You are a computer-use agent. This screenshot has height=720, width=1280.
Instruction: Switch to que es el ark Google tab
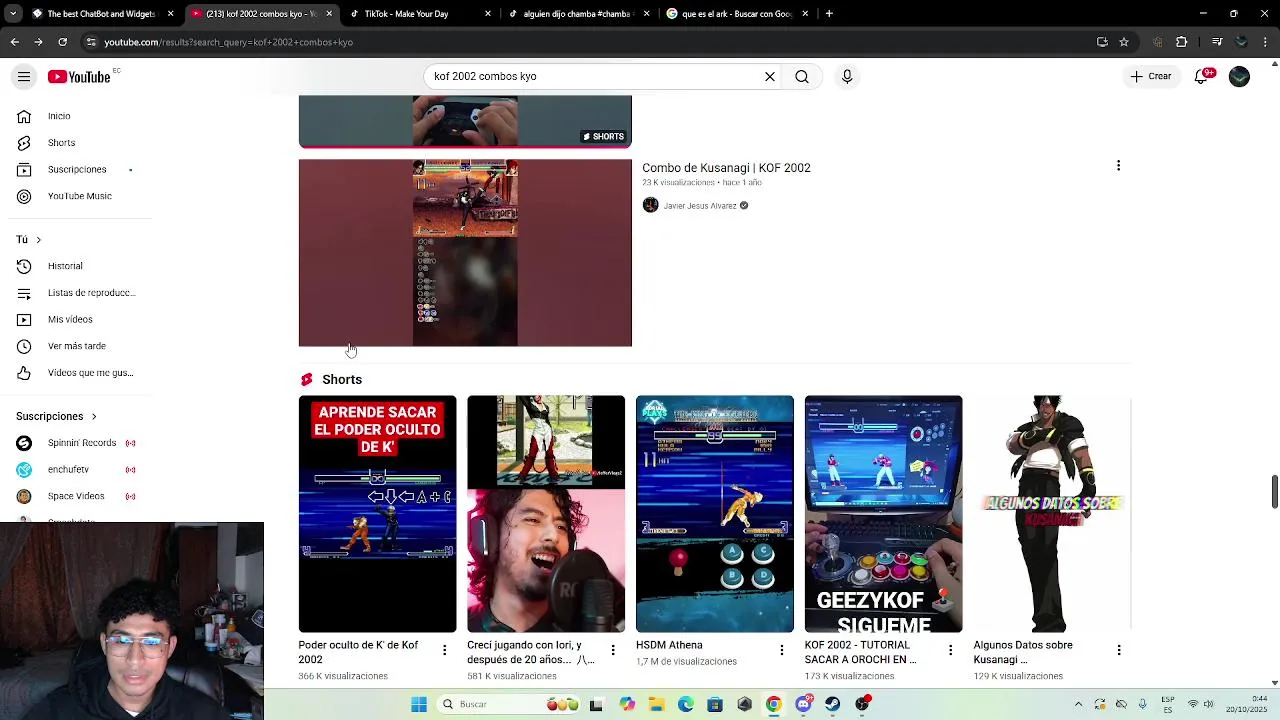click(x=736, y=14)
